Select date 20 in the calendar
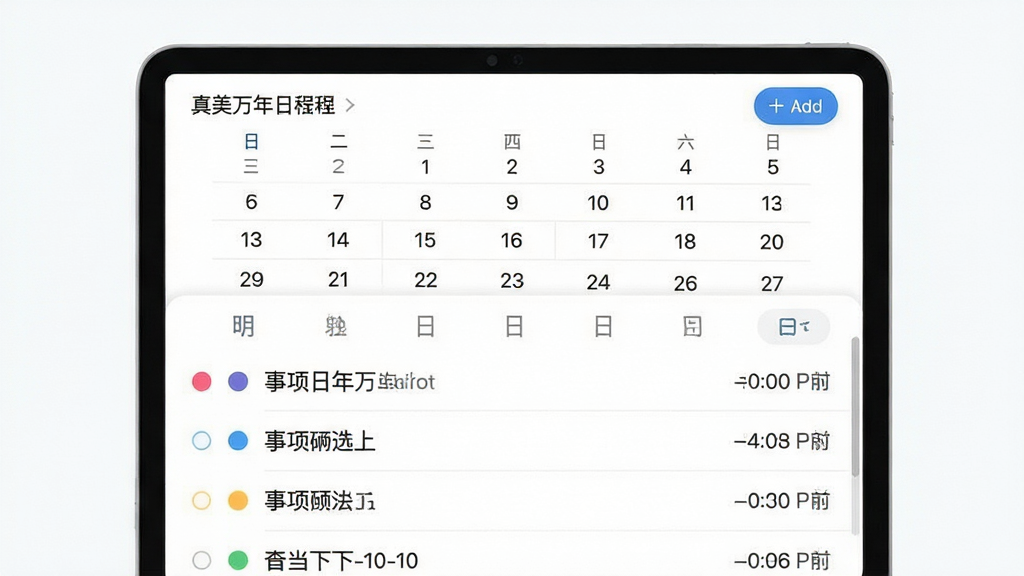This screenshot has width=1024, height=576. pyautogui.click(x=772, y=242)
